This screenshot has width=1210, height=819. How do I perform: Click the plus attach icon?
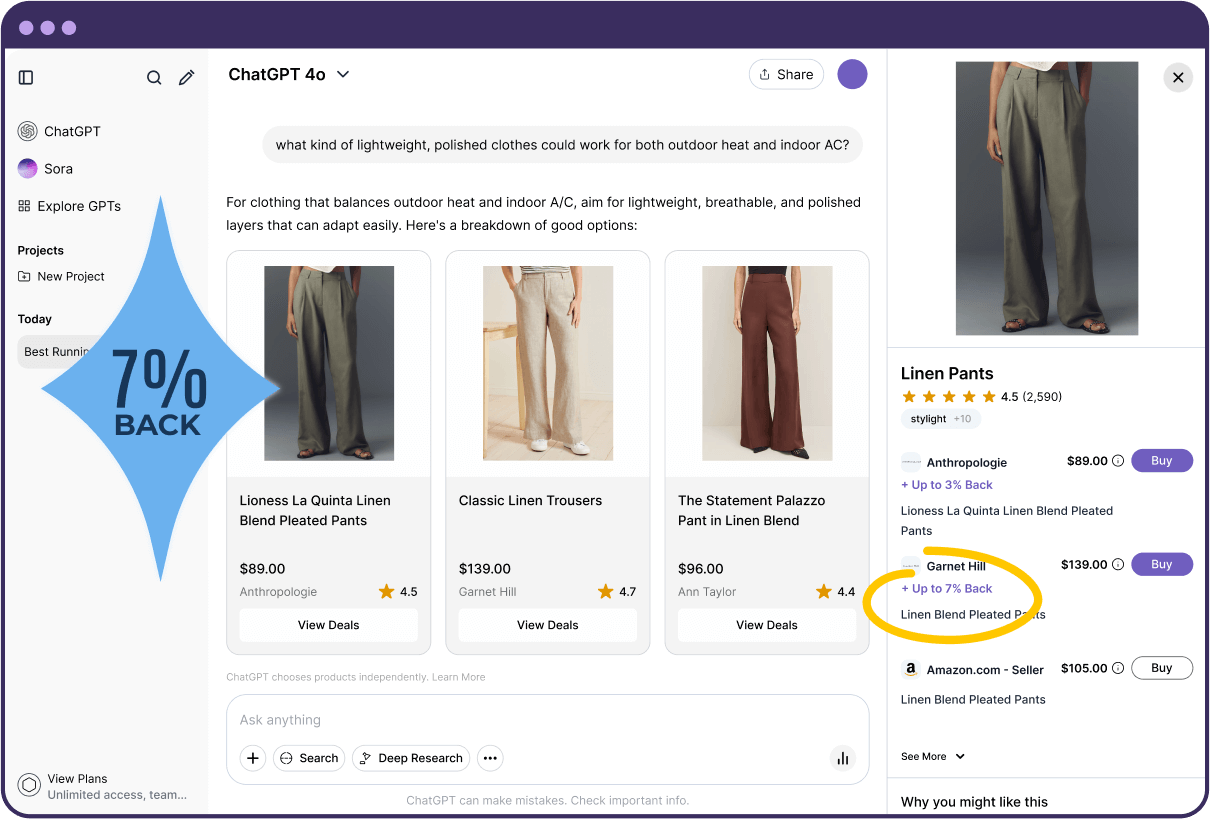click(253, 758)
